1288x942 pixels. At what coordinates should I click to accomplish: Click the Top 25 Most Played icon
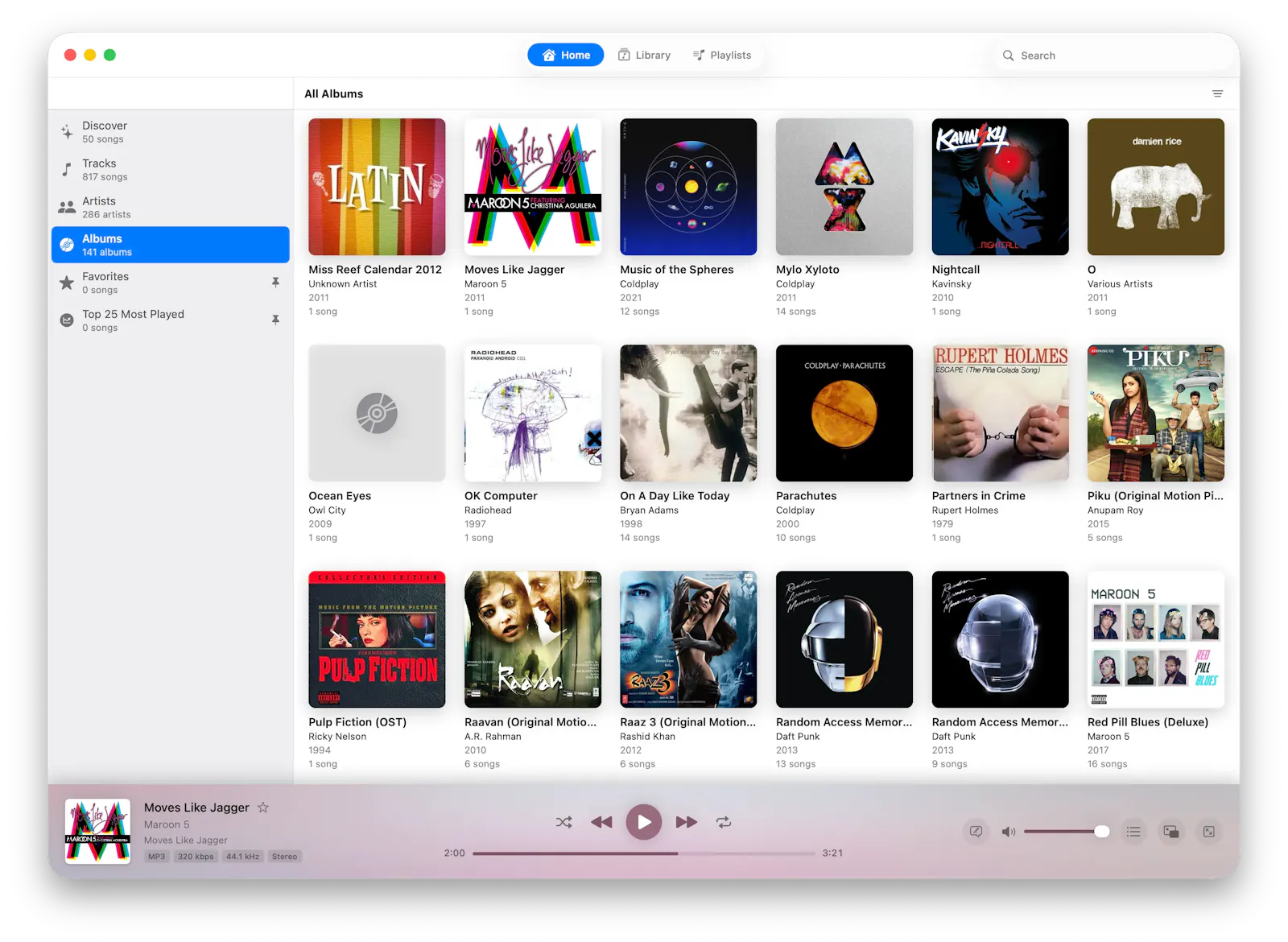pyautogui.click(x=67, y=320)
